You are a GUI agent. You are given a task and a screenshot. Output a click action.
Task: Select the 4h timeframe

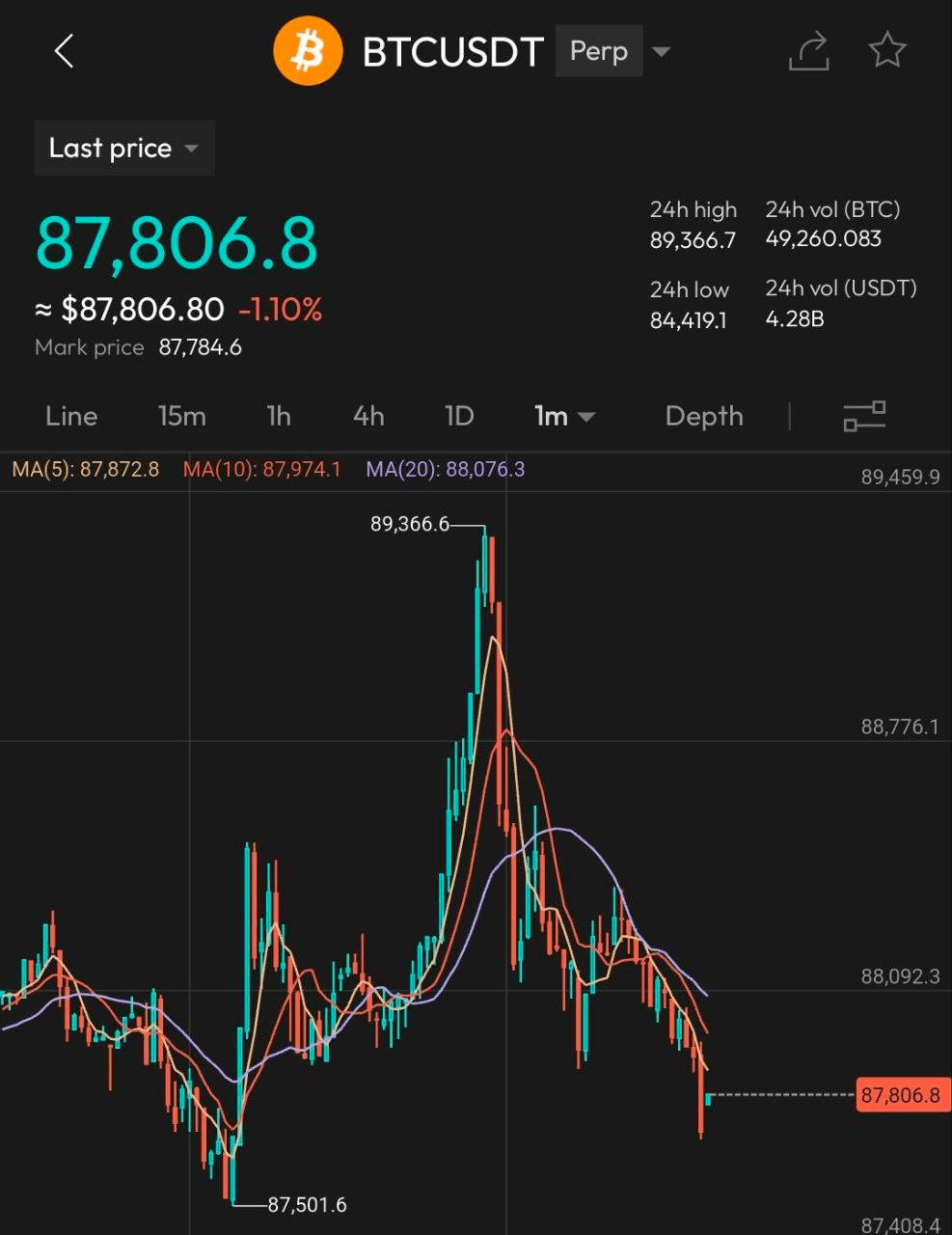[368, 416]
